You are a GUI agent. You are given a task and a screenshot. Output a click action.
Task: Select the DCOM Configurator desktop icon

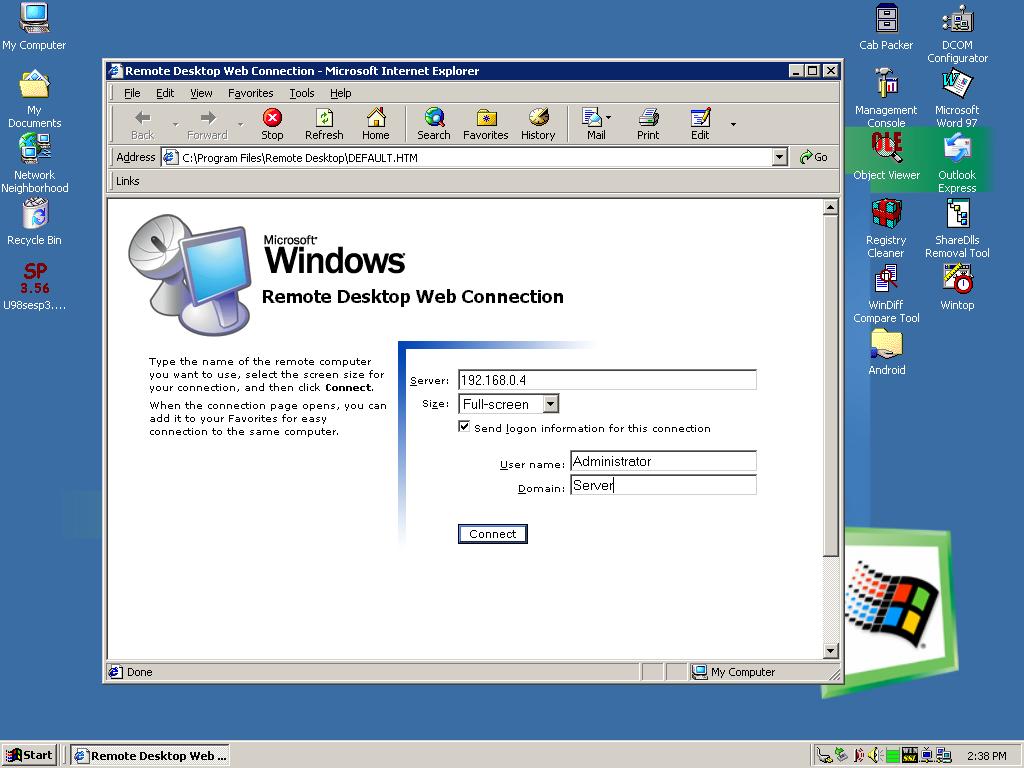pyautogui.click(x=957, y=33)
